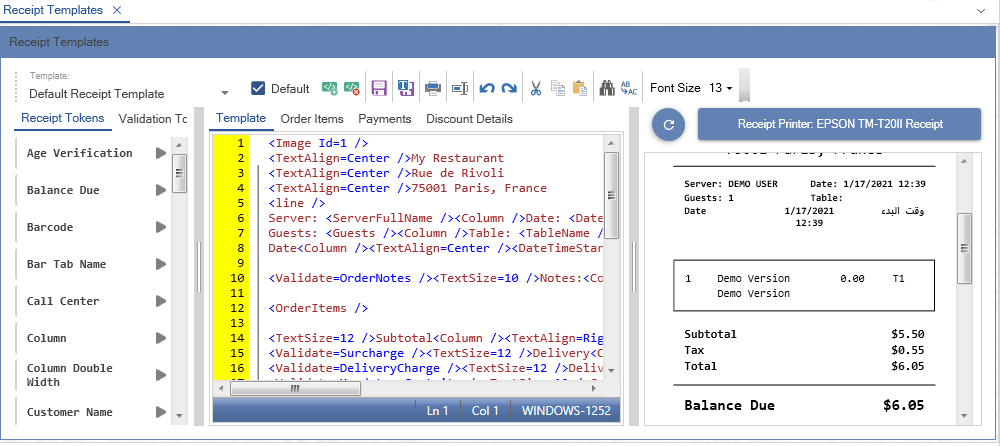Click the find and replace icon
The width and height of the screenshot is (1000, 446).
tap(629, 88)
